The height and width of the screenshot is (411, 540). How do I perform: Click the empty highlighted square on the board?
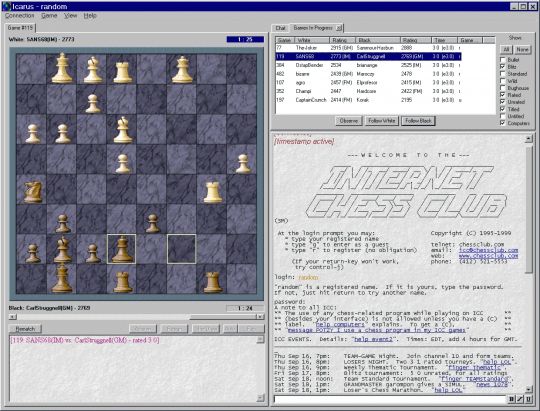(181, 249)
